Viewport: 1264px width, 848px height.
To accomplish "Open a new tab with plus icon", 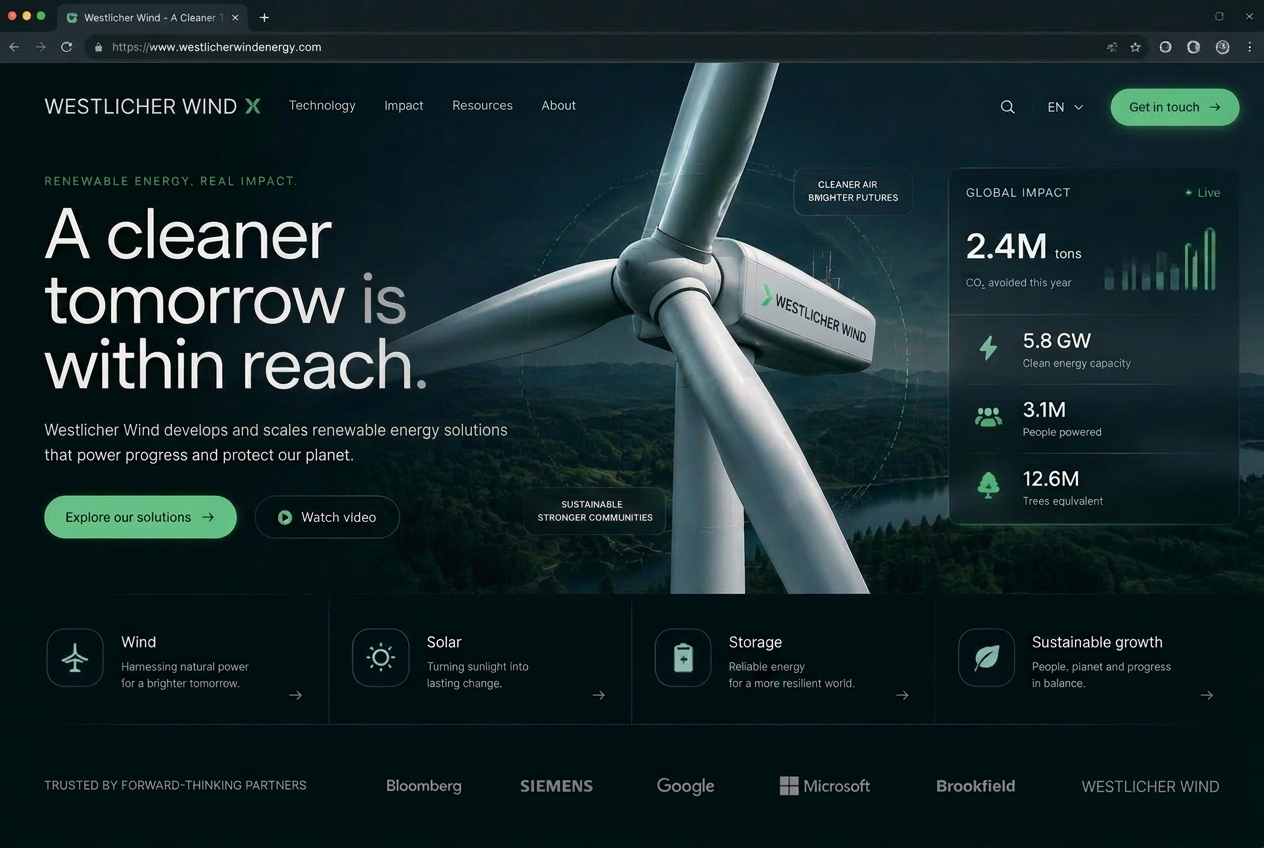I will pyautogui.click(x=264, y=17).
